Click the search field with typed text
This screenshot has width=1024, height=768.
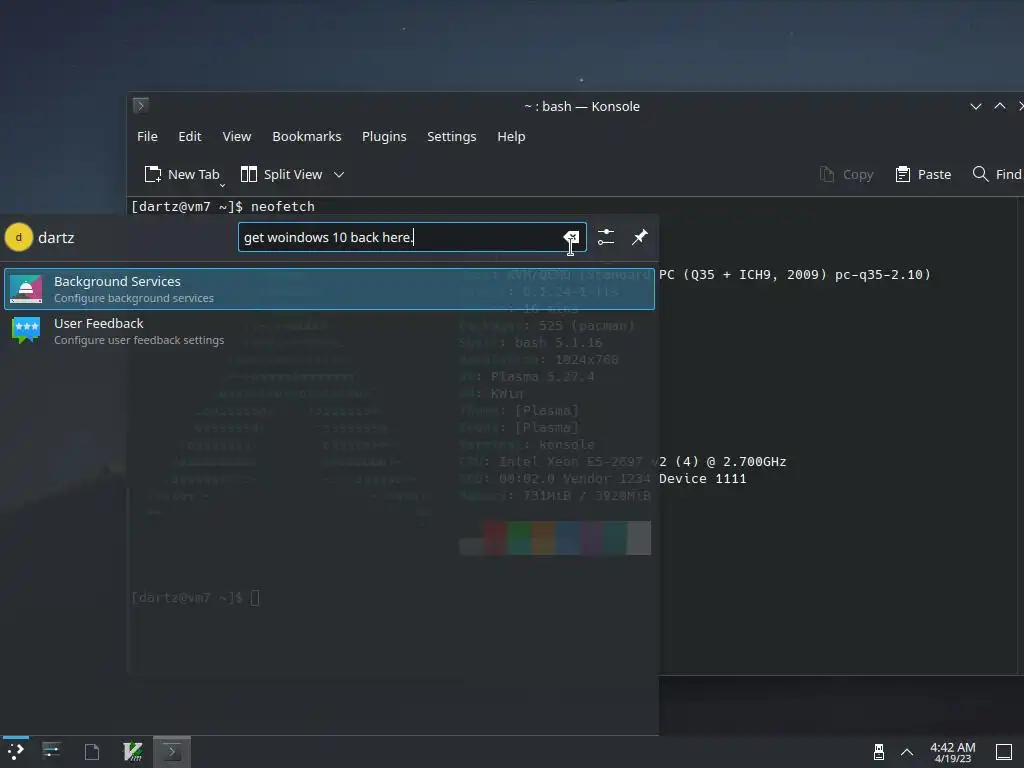[x=412, y=237]
